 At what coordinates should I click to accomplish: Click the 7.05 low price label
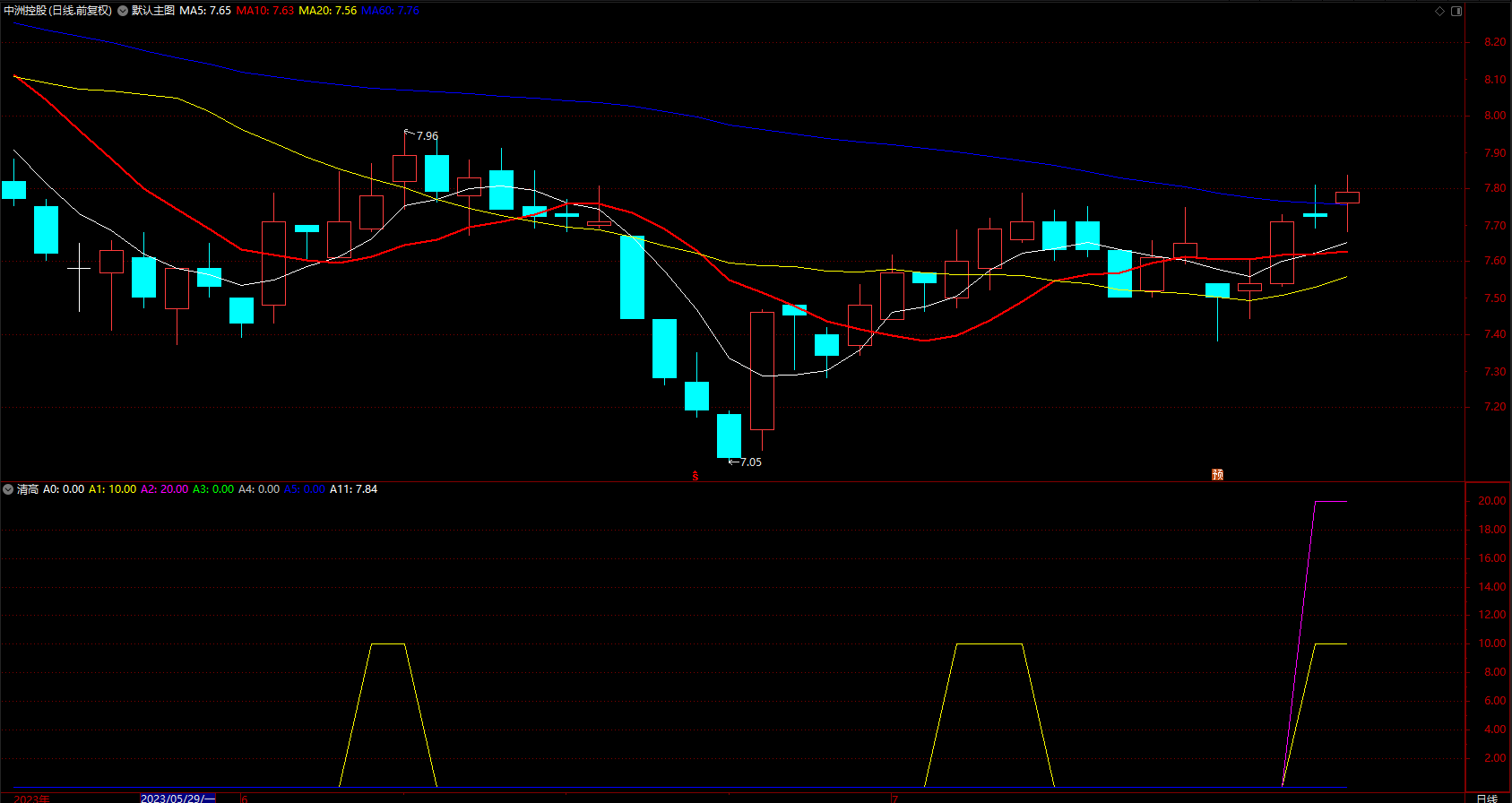pos(751,462)
